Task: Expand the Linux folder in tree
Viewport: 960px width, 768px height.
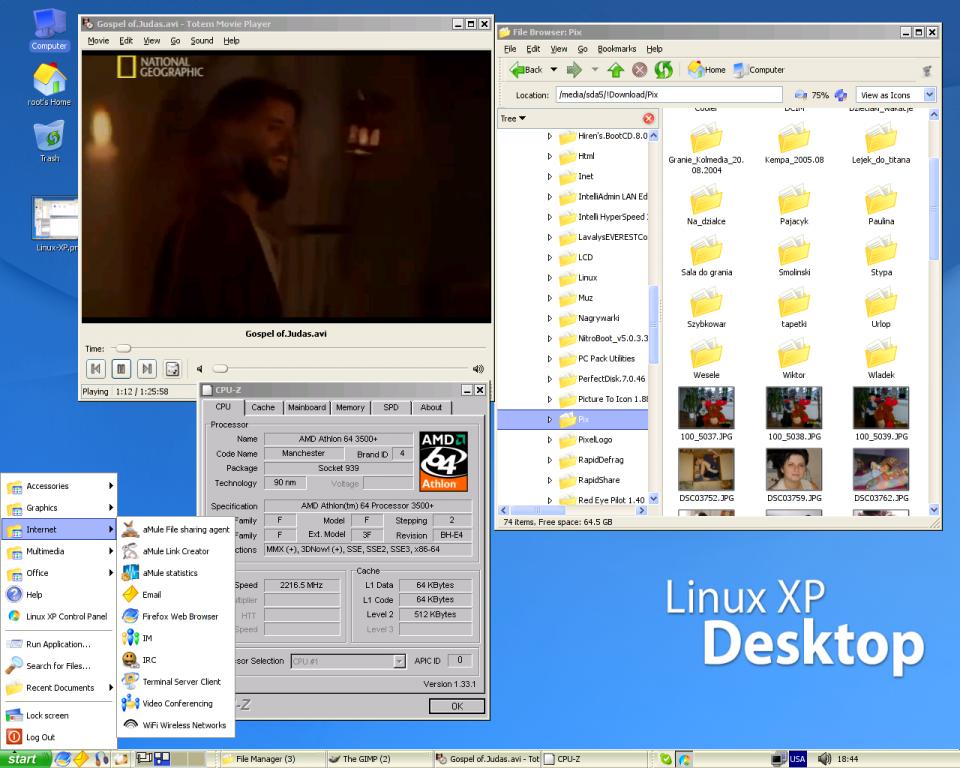Action: click(x=549, y=278)
